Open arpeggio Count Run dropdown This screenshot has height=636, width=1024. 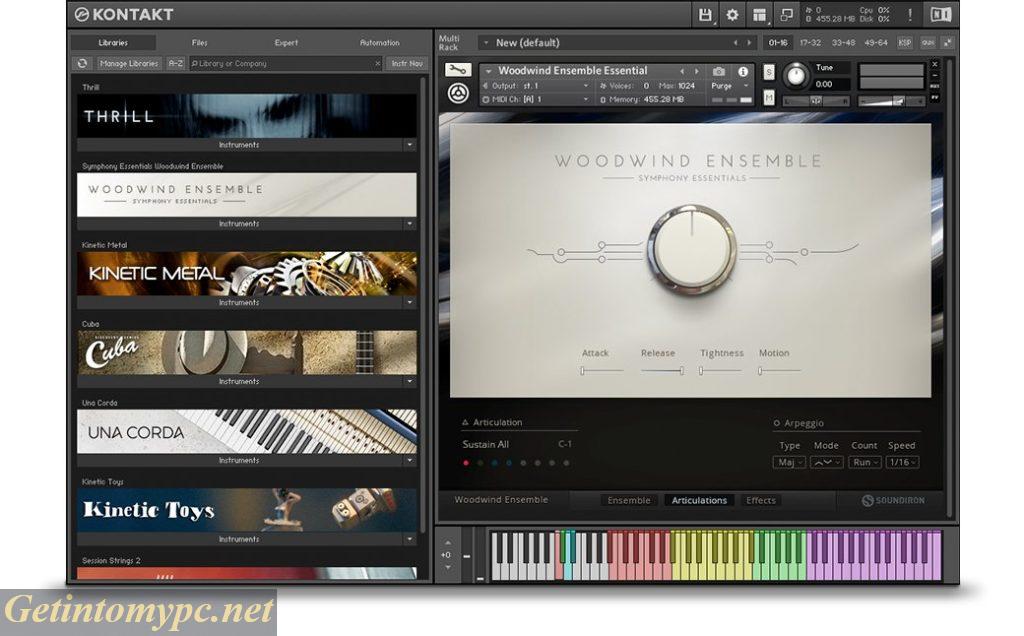point(865,462)
